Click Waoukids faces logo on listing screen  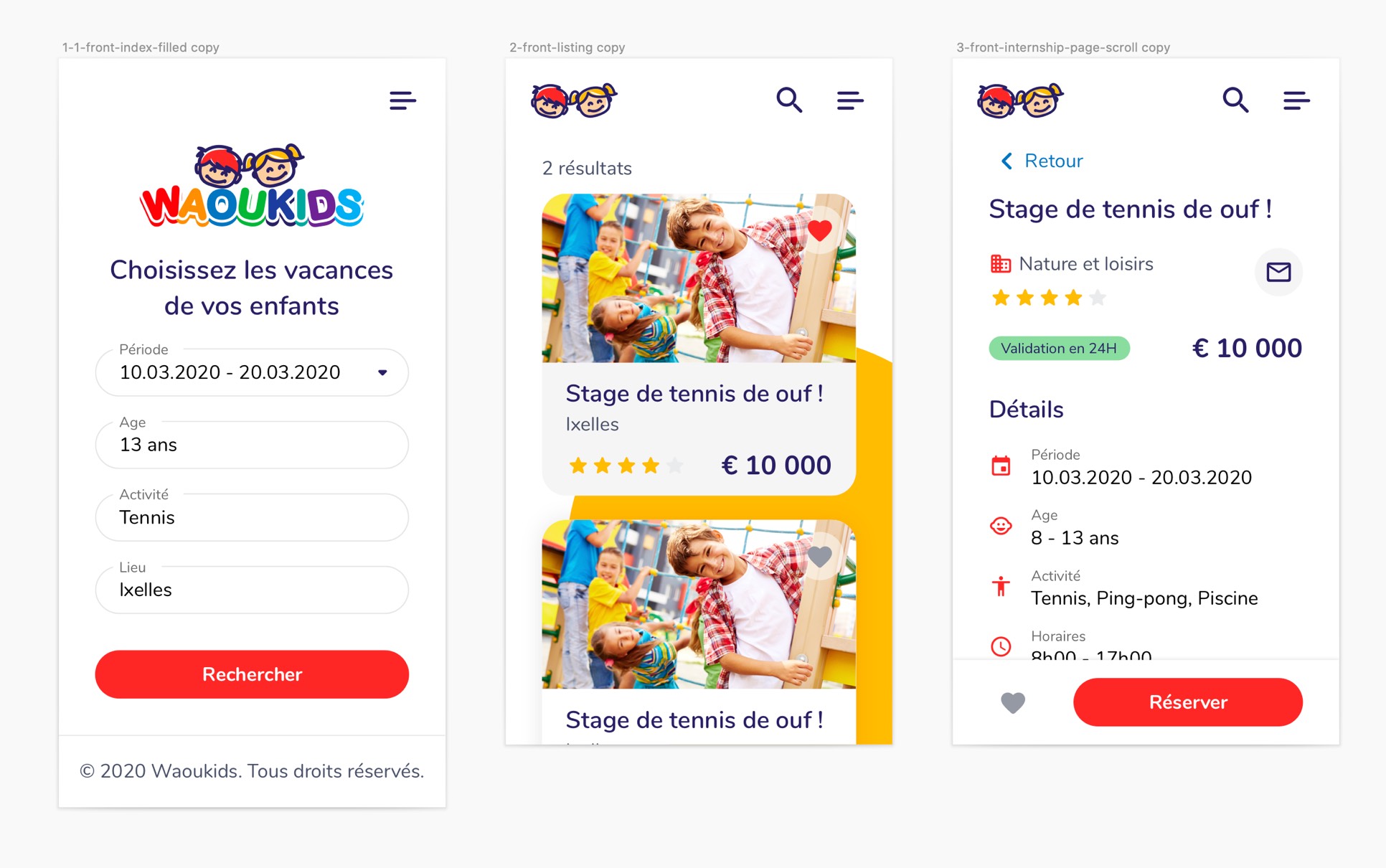click(x=574, y=101)
